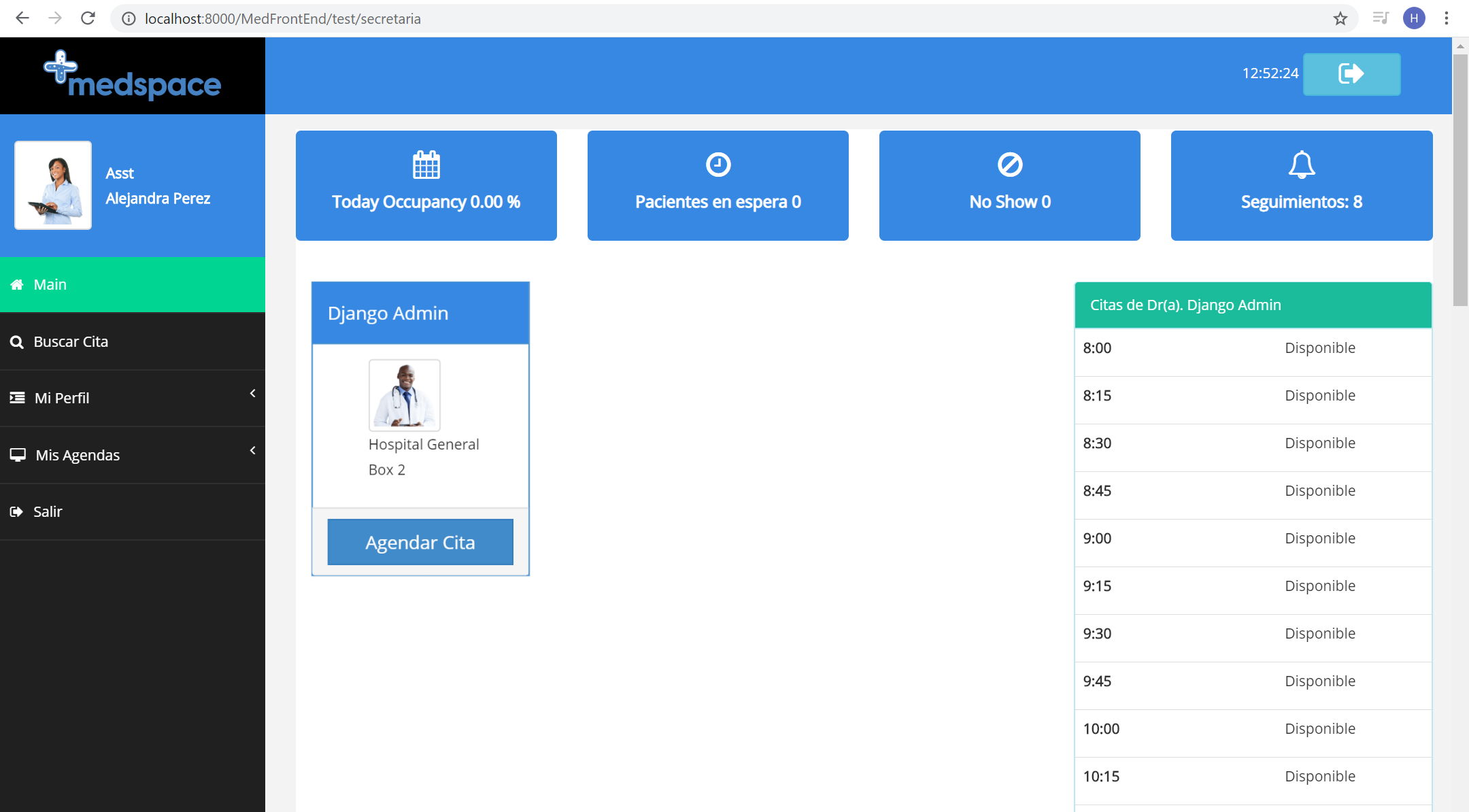The width and height of the screenshot is (1469, 812).
Task: Select the 9:30 Disponible time slot
Action: 1252,634
